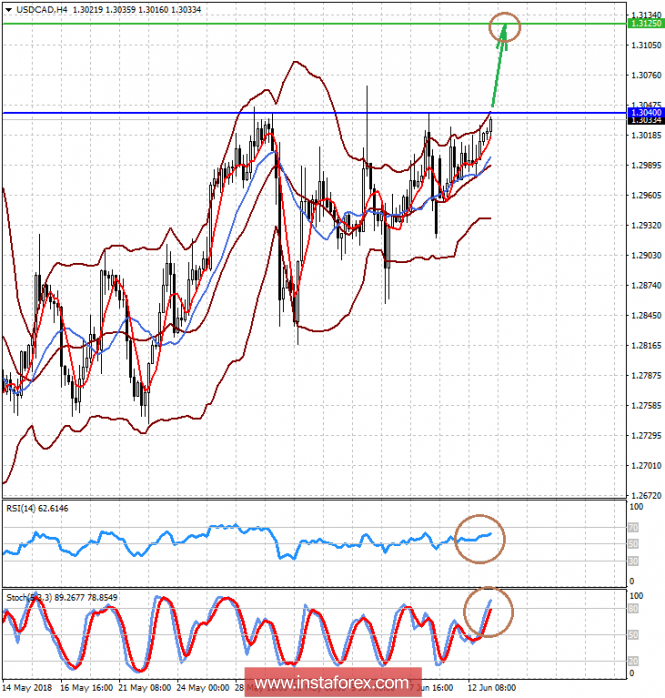Click the 70 level on the RSI scale

tap(633, 526)
